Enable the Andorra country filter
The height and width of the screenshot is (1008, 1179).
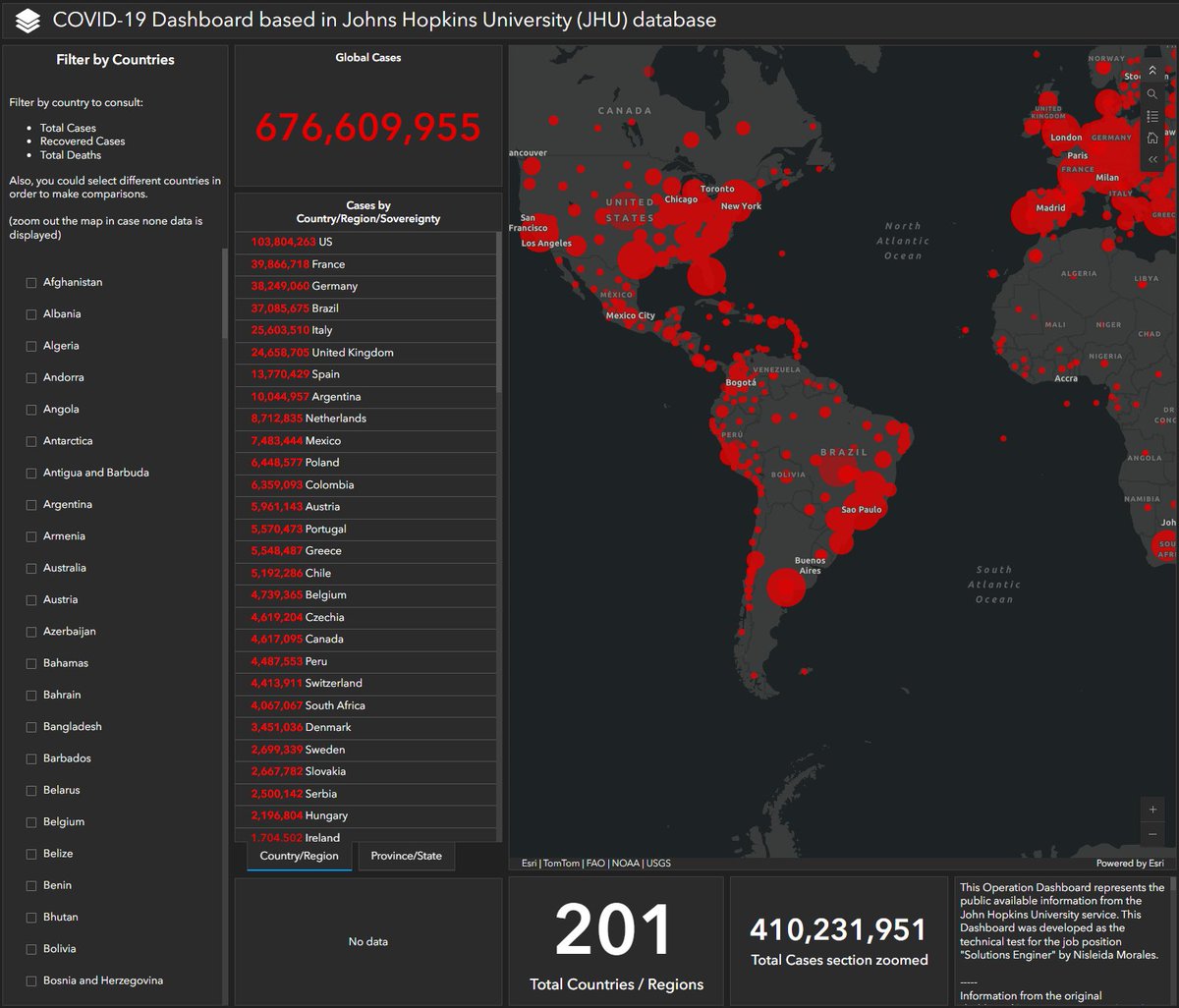click(x=31, y=378)
